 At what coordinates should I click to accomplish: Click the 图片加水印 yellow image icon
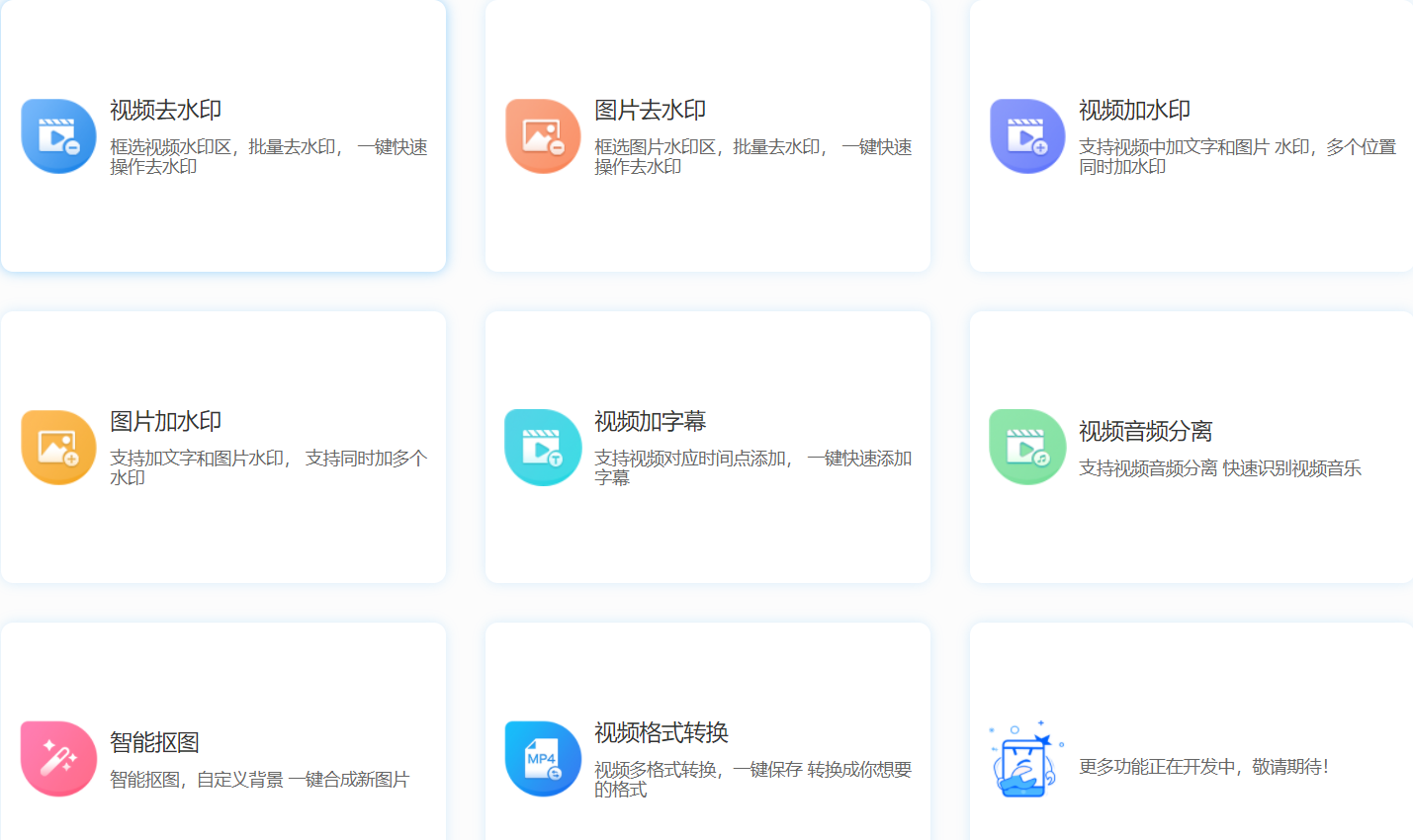[58, 448]
